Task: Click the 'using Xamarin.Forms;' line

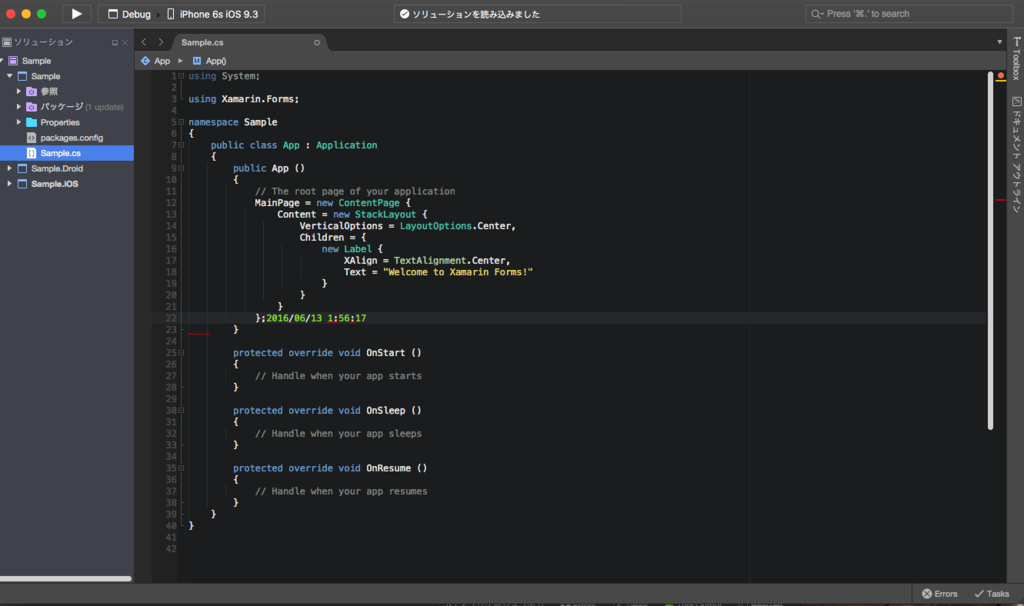Action: [x=244, y=99]
